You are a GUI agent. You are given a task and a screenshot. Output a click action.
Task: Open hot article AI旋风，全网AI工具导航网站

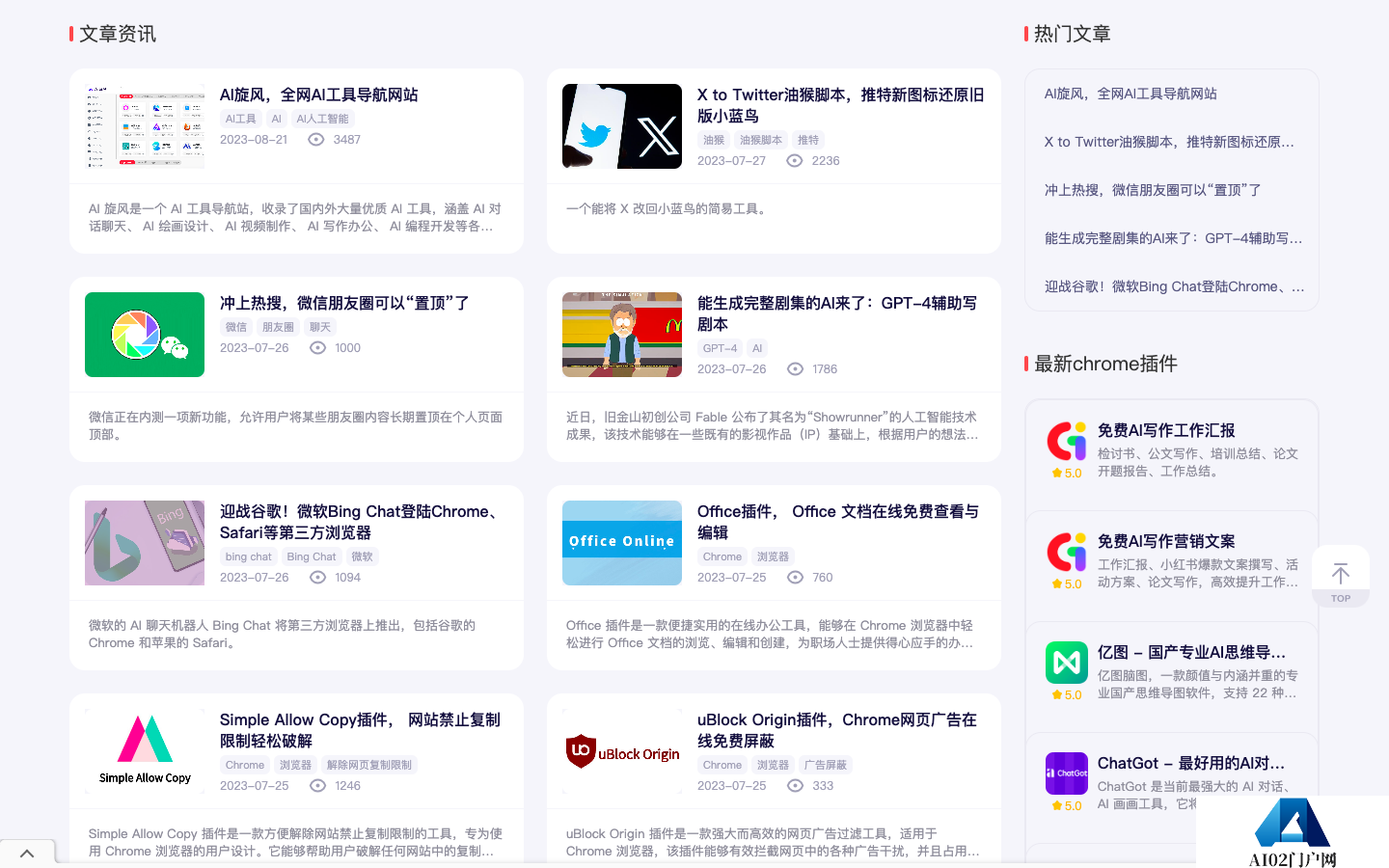click(1130, 94)
